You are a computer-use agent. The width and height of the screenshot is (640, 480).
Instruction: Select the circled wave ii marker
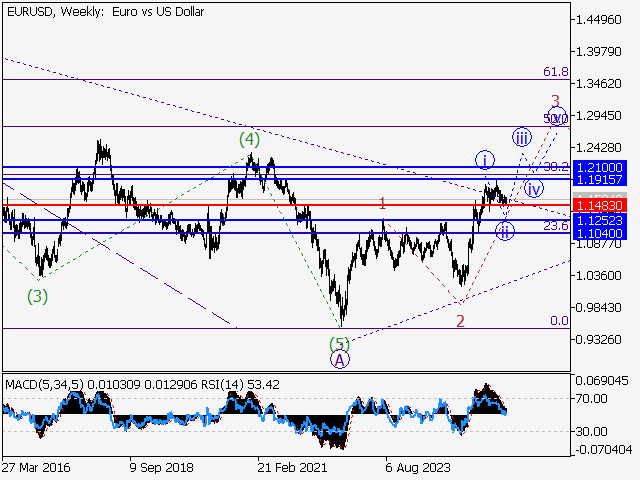[x=506, y=231]
